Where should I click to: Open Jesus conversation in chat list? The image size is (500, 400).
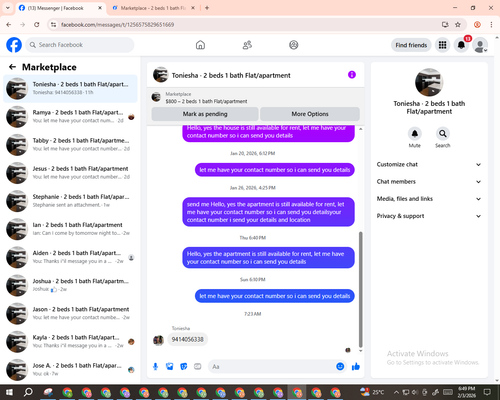coord(70,173)
